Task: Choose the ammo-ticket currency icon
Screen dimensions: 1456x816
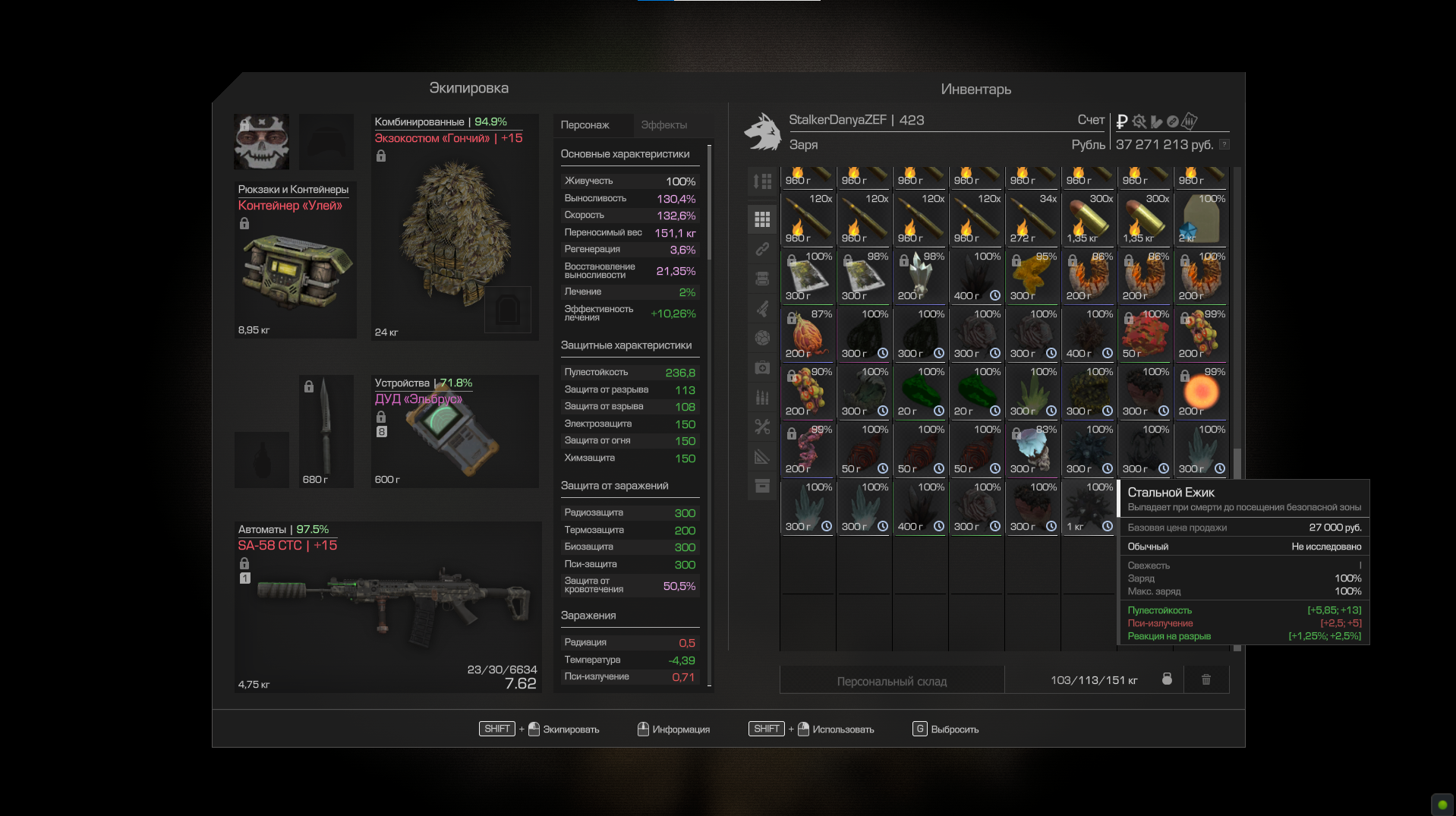Action: pyautogui.click(x=1190, y=121)
